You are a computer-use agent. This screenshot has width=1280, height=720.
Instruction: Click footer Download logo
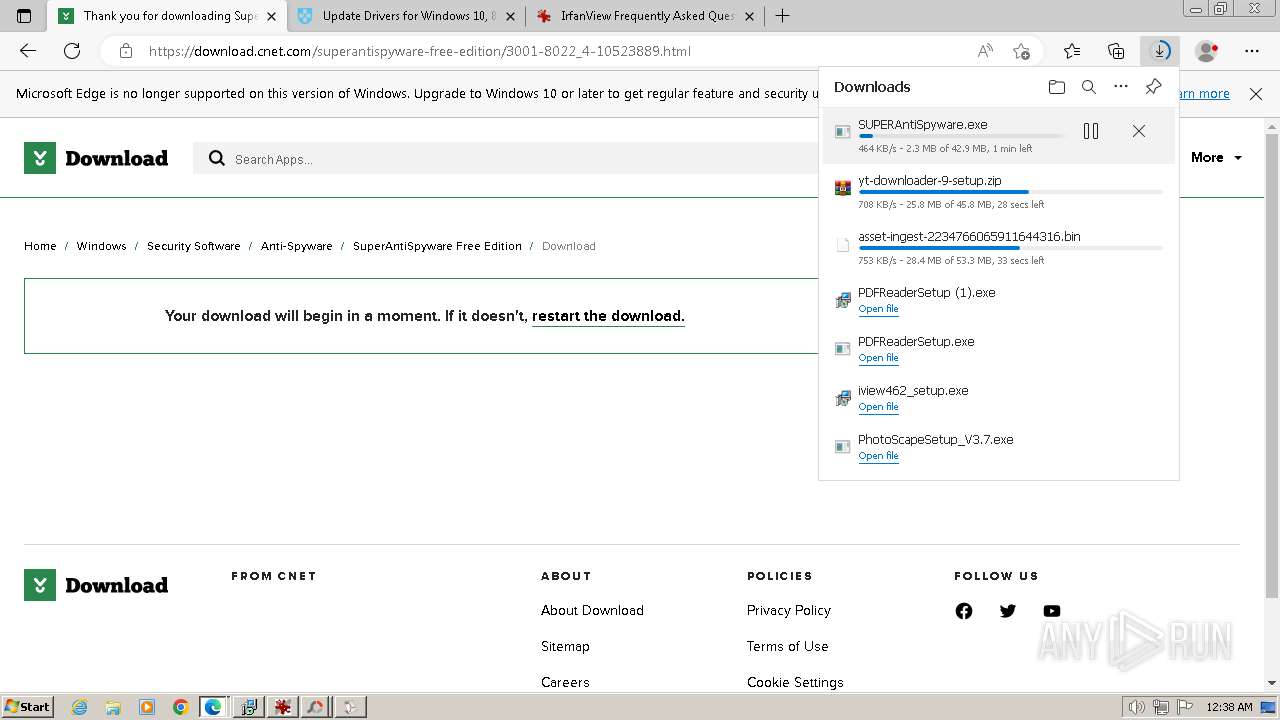96,585
